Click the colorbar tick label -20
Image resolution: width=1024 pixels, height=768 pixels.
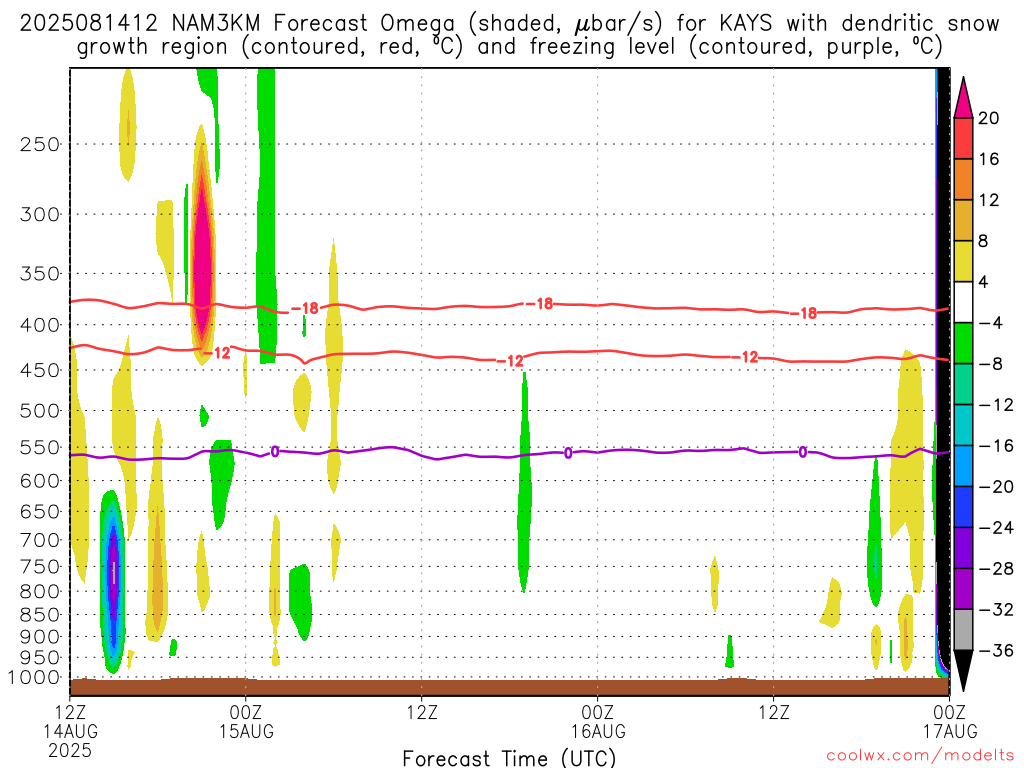[x=995, y=487]
